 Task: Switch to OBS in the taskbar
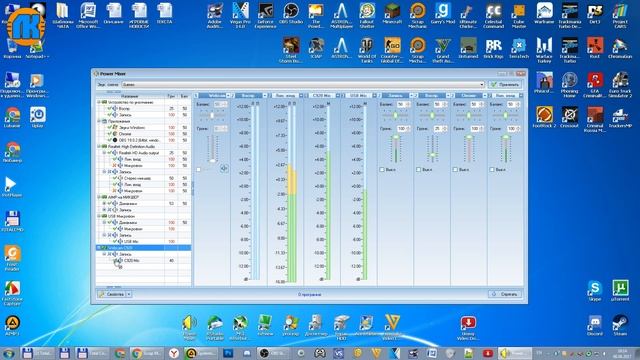point(274,353)
